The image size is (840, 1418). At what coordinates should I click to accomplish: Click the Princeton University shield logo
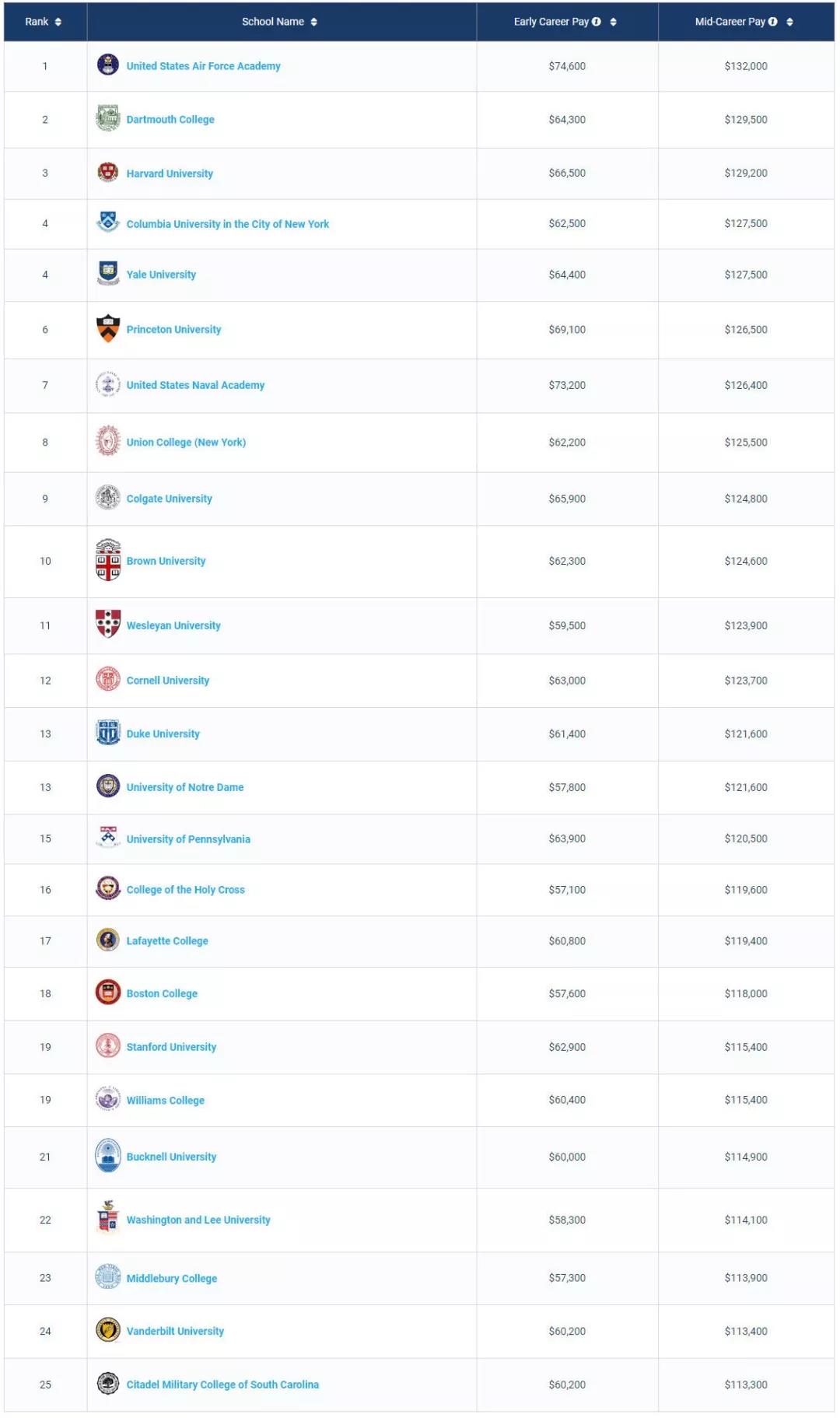pos(108,328)
